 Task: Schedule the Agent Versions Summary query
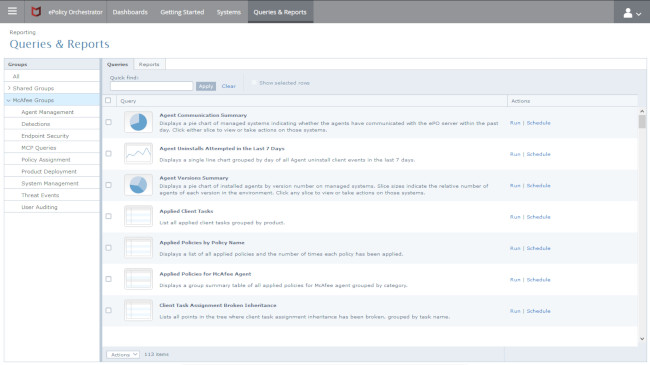click(x=538, y=185)
